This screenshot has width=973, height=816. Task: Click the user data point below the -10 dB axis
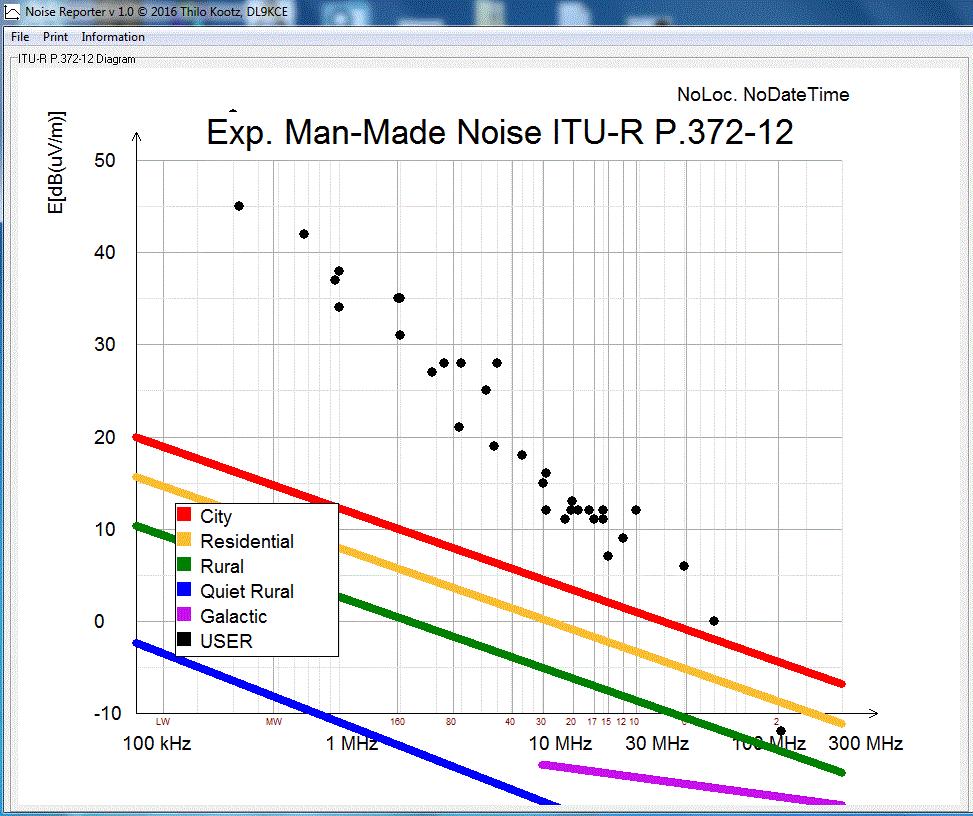781,731
